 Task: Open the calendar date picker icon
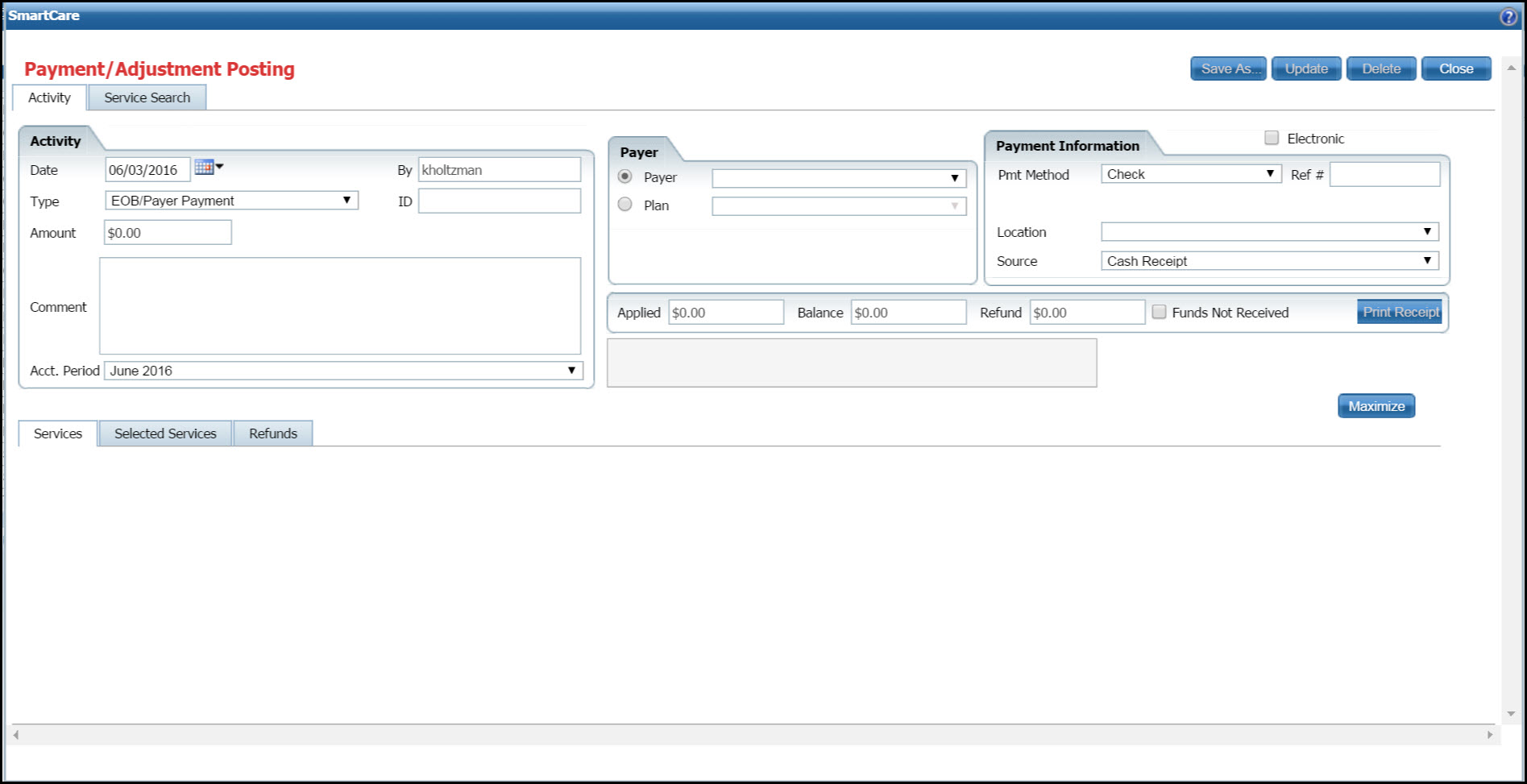coord(205,168)
